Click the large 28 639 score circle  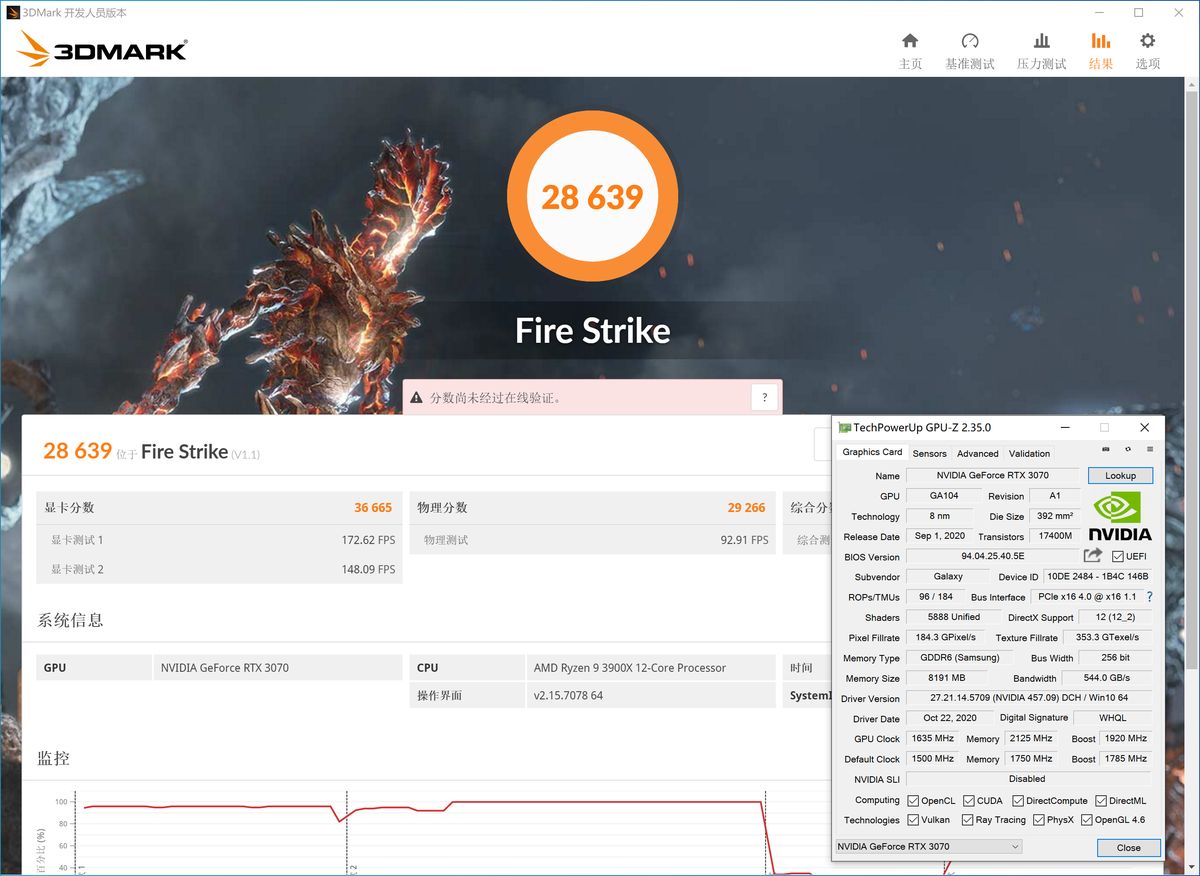[x=592, y=196]
